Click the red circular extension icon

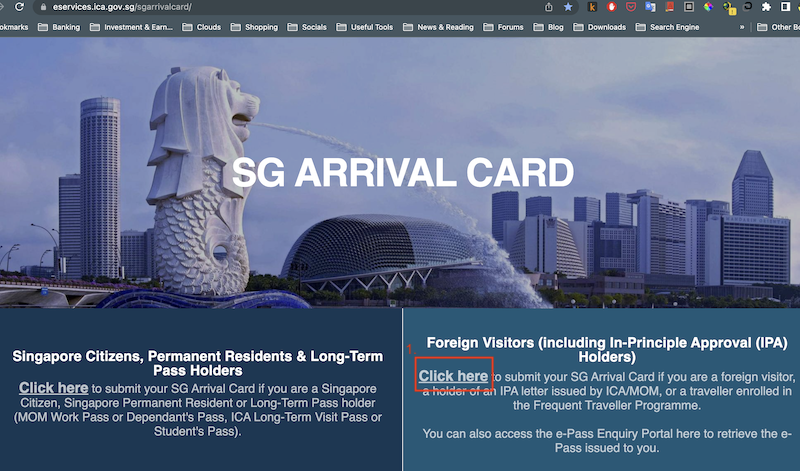click(x=612, y=6)
